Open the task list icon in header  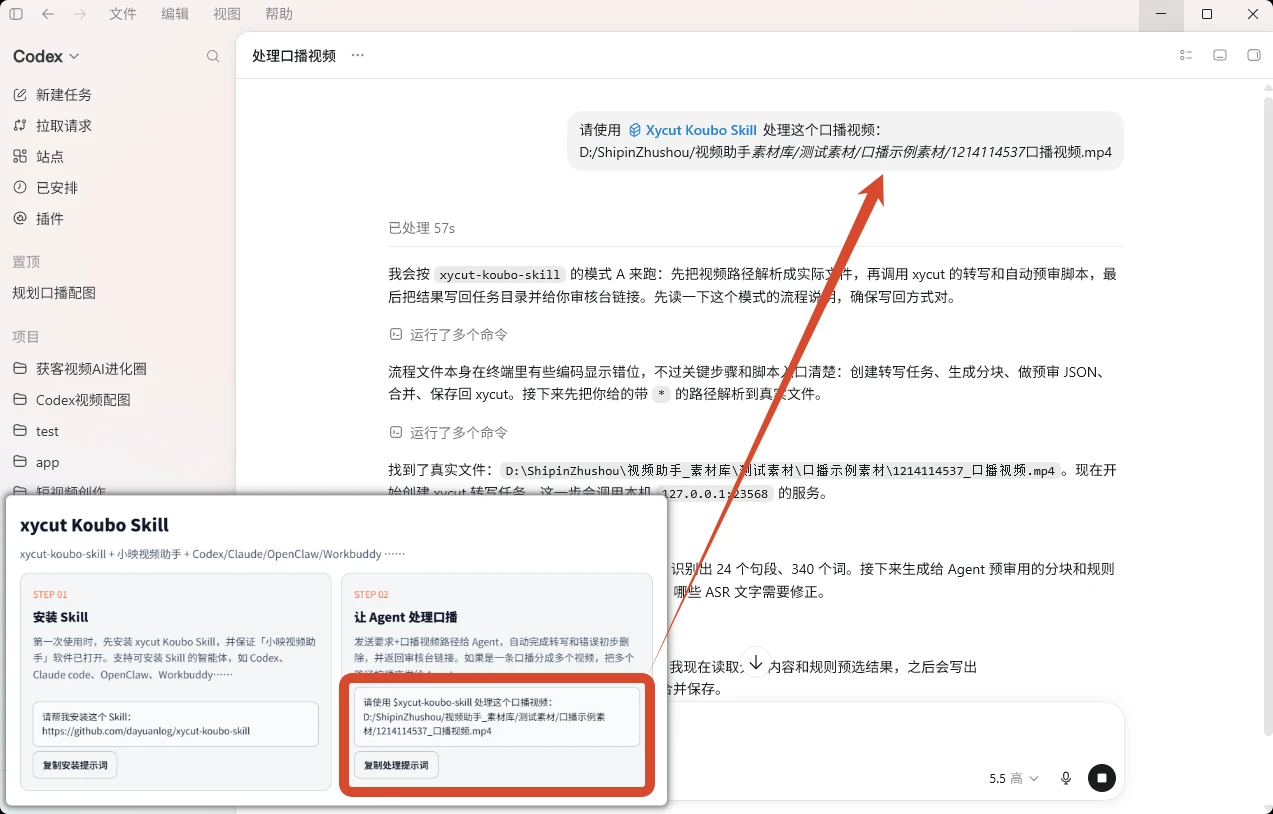(1186, 55)
